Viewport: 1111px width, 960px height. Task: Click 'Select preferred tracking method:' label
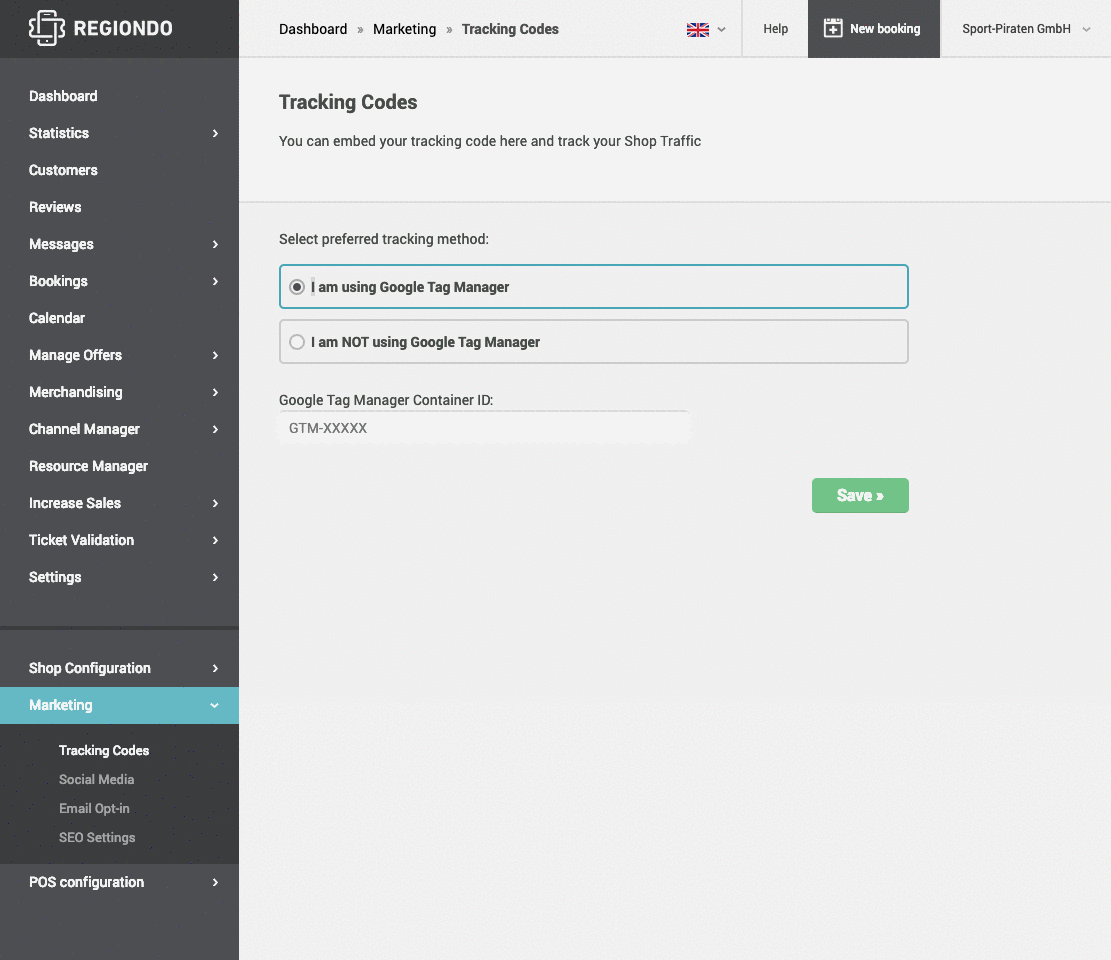click(x=384, y=239)
